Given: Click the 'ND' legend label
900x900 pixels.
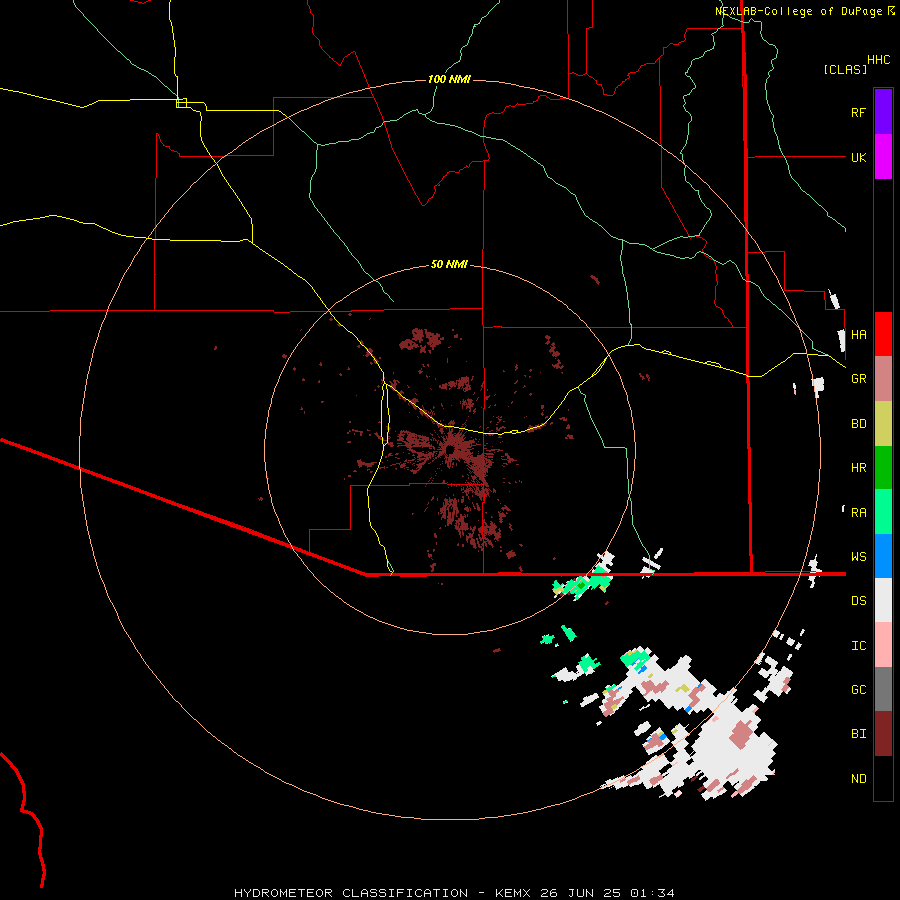Looking at the screenshot, I should coord(858,779).
